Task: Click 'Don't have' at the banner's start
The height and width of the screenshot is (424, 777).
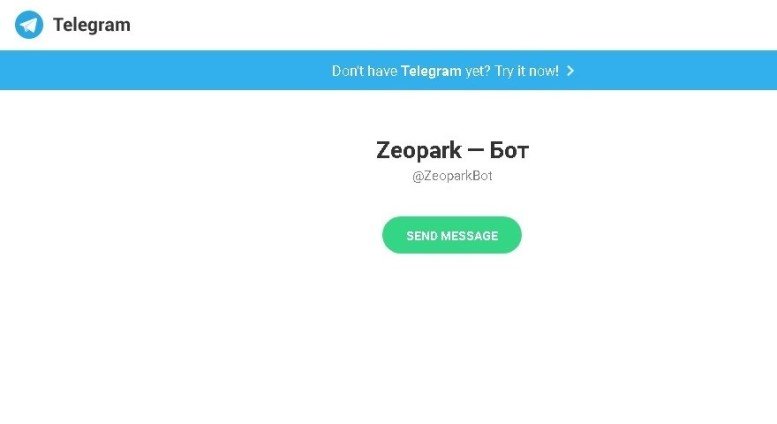Action: point(365,71)
